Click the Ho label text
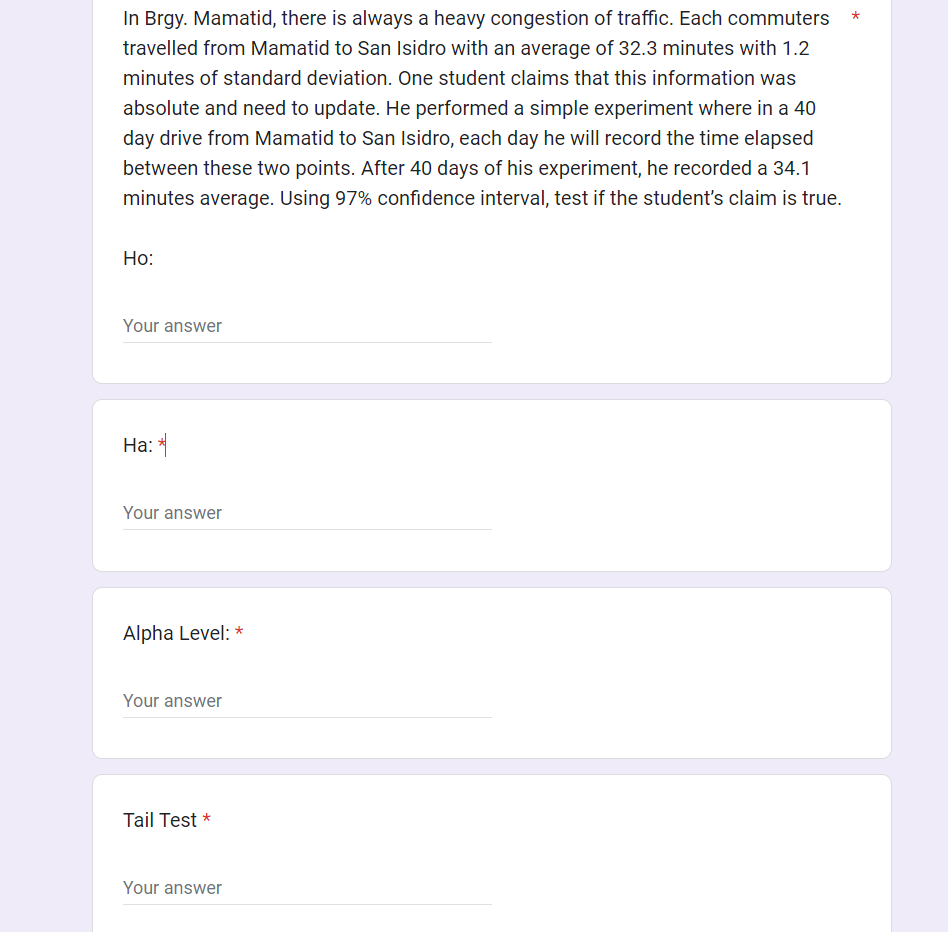948x932 pixels. (137, 257)
